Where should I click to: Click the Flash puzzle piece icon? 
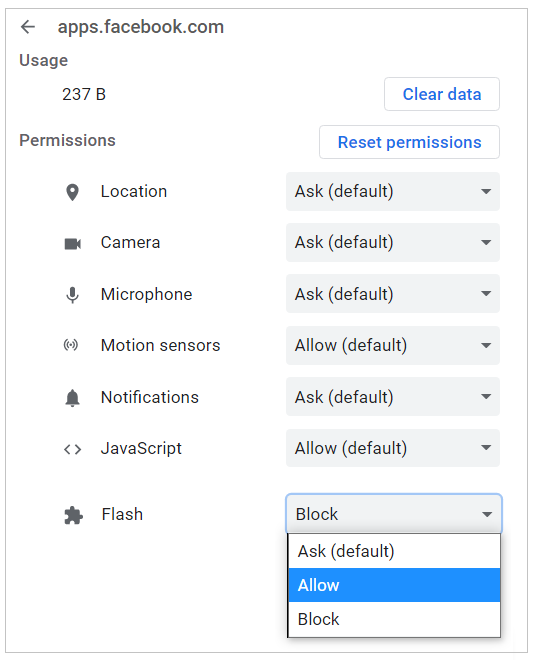point(73,515)
